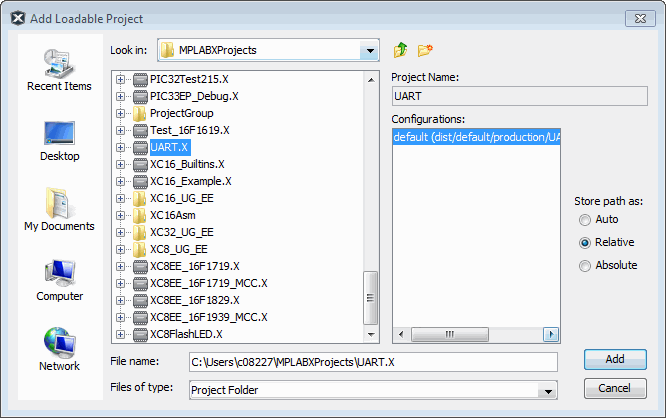Select XC8EE_16F1719_MCC.X project name
The height and width of the screenshot is (418, 666).
tap(209, 283)
